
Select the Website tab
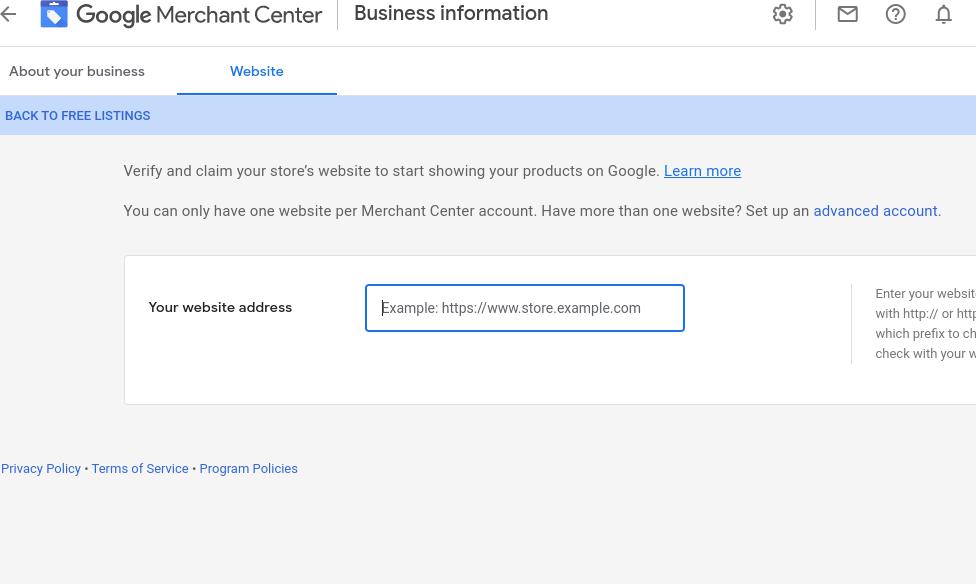click(x=257, y=71)
